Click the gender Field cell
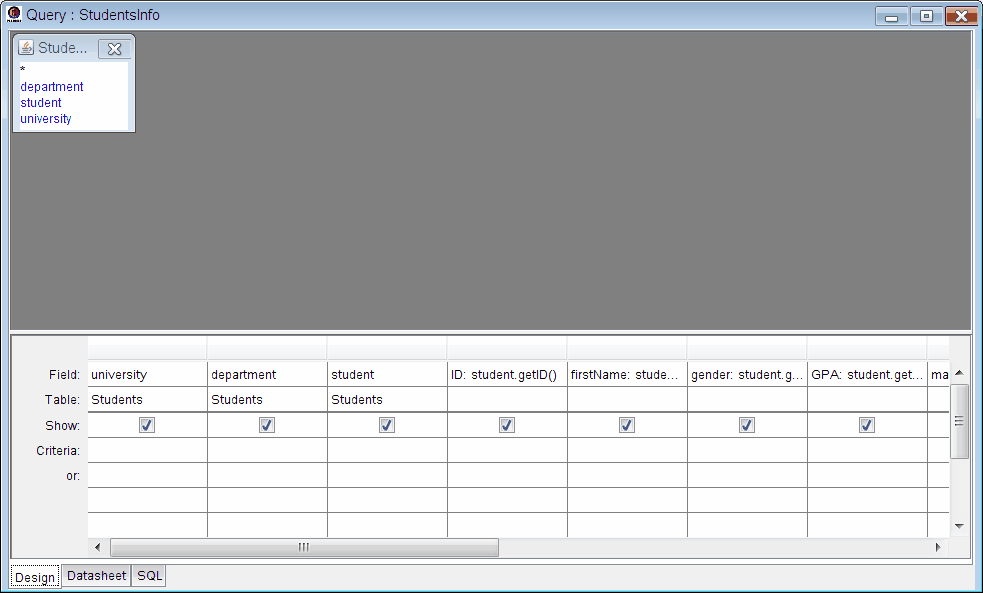The height and width of the screenshot is (593, 983). [x=747, y=374]
